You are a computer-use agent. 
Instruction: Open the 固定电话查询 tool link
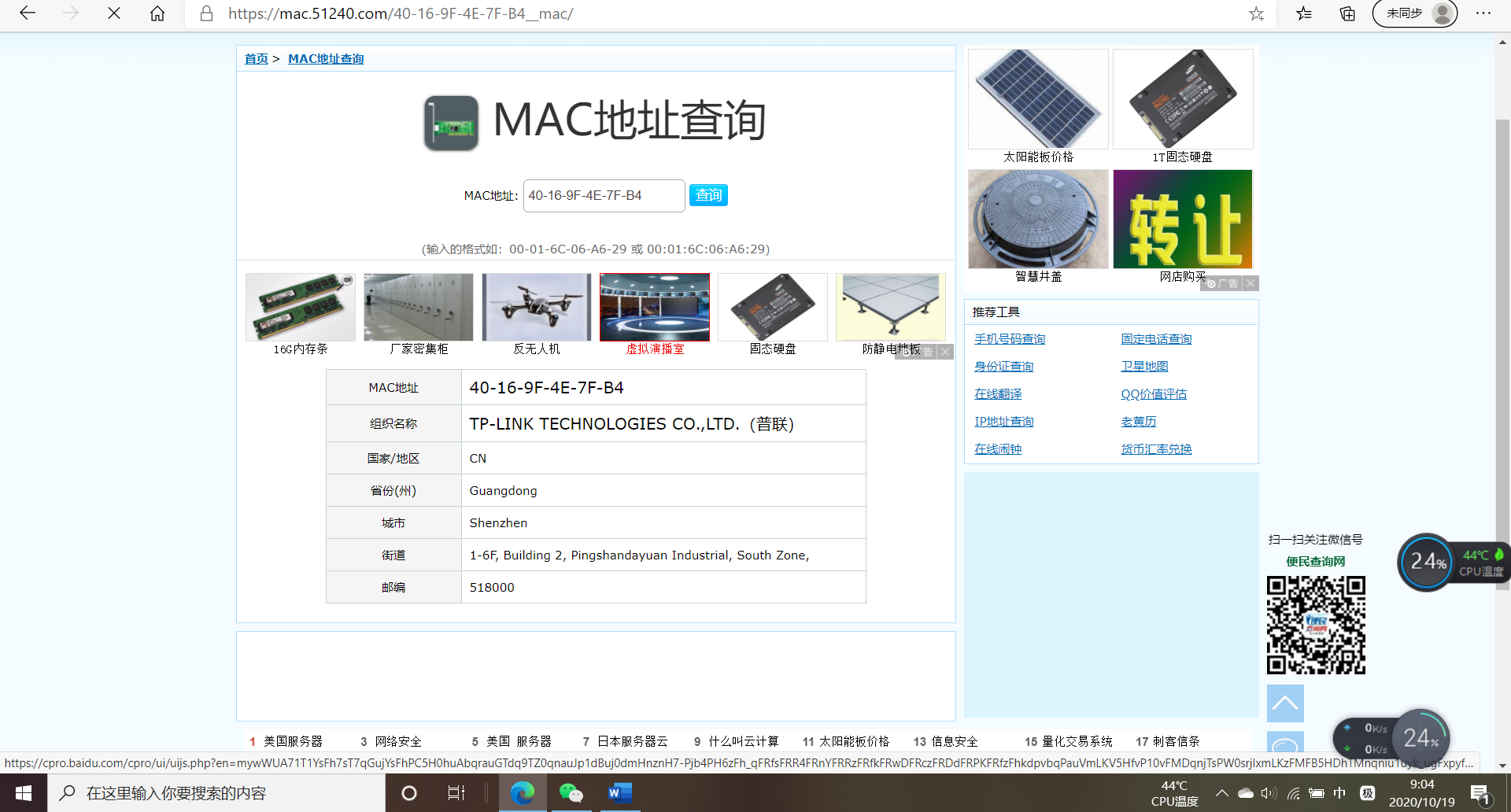pos(1156,339)
